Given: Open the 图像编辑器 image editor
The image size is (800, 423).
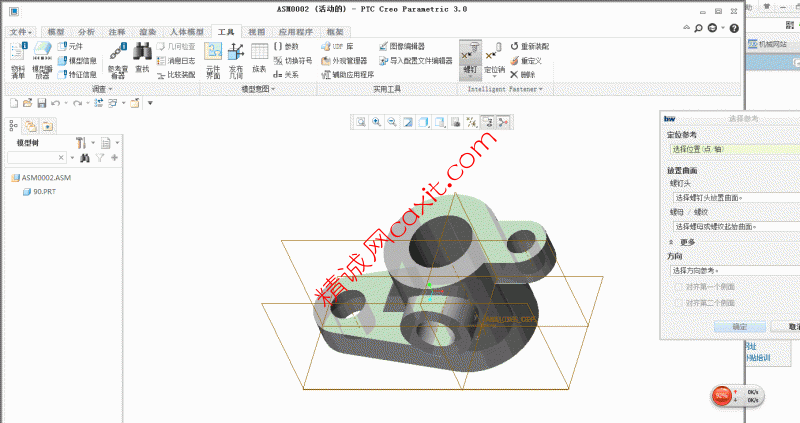Looking at the screenshot, I should pos(402,46).
